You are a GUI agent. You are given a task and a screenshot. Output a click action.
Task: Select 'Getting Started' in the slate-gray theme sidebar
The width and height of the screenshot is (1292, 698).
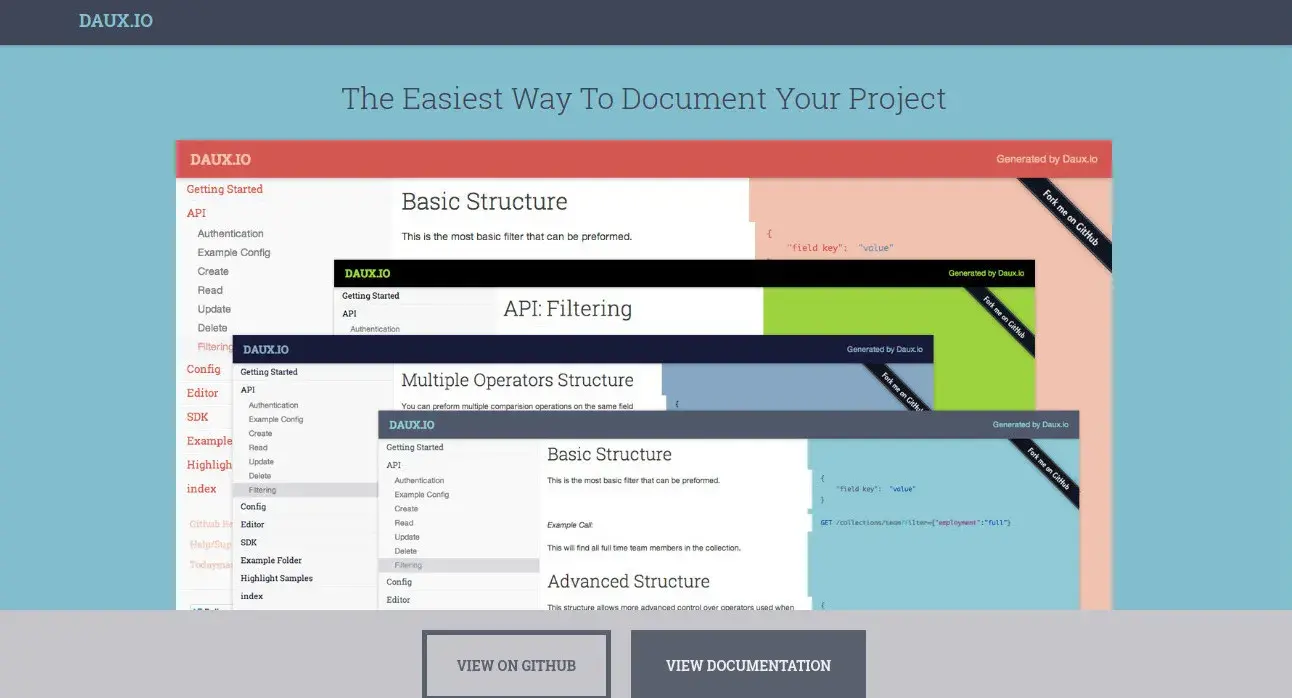[x=415, y=447]
